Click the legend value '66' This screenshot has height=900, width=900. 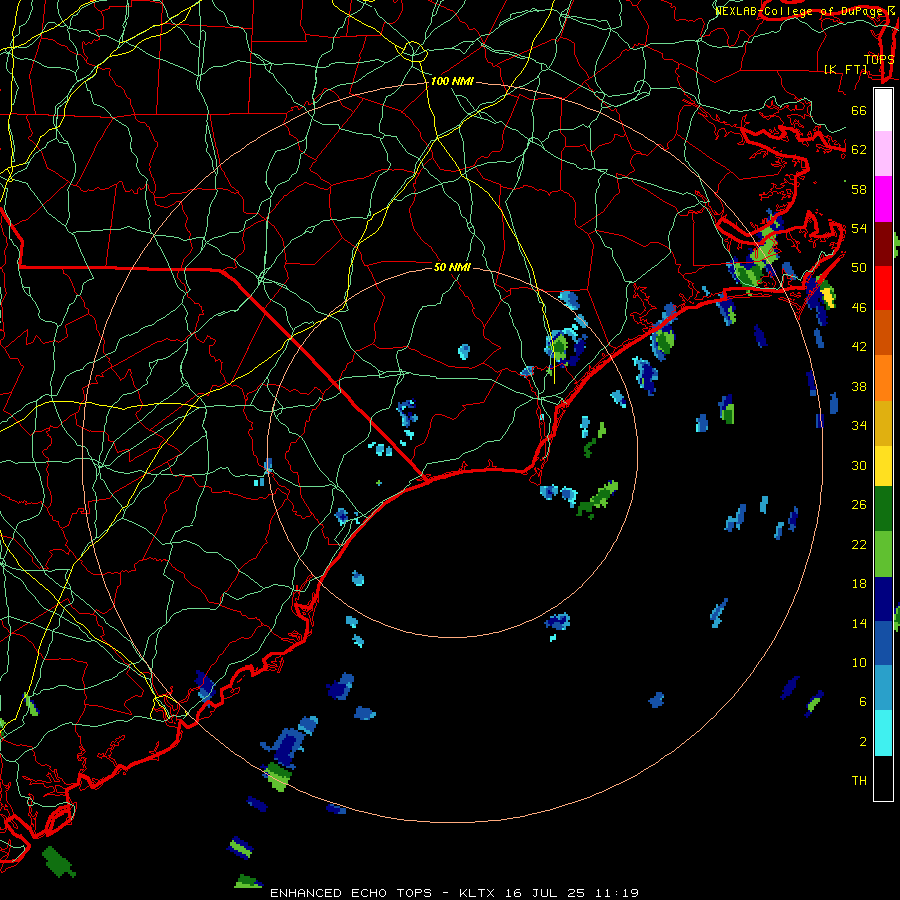(859, 111)
